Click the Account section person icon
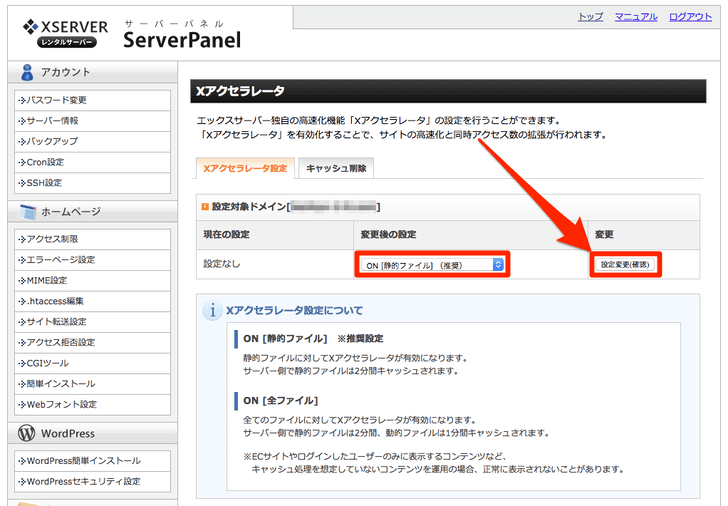 click(27, 72)
